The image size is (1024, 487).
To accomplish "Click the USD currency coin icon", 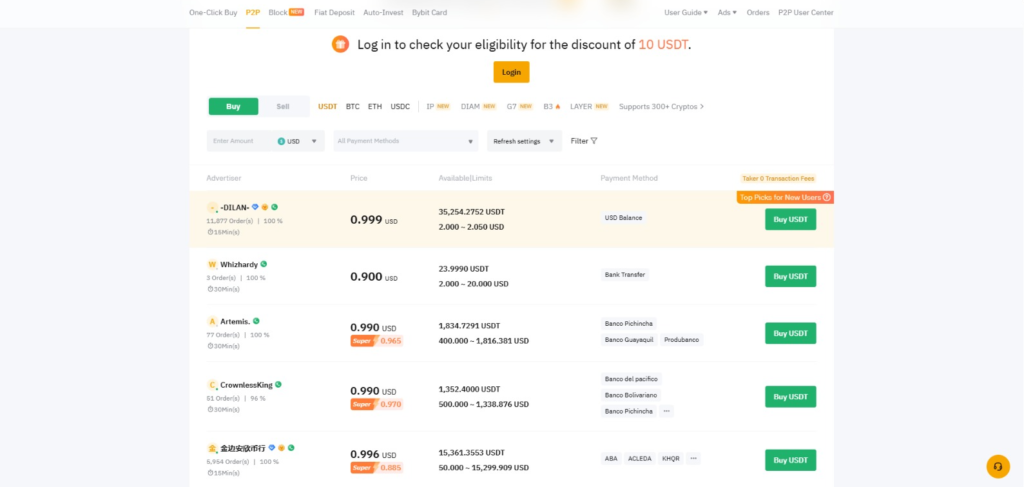I will click(281, 141).
